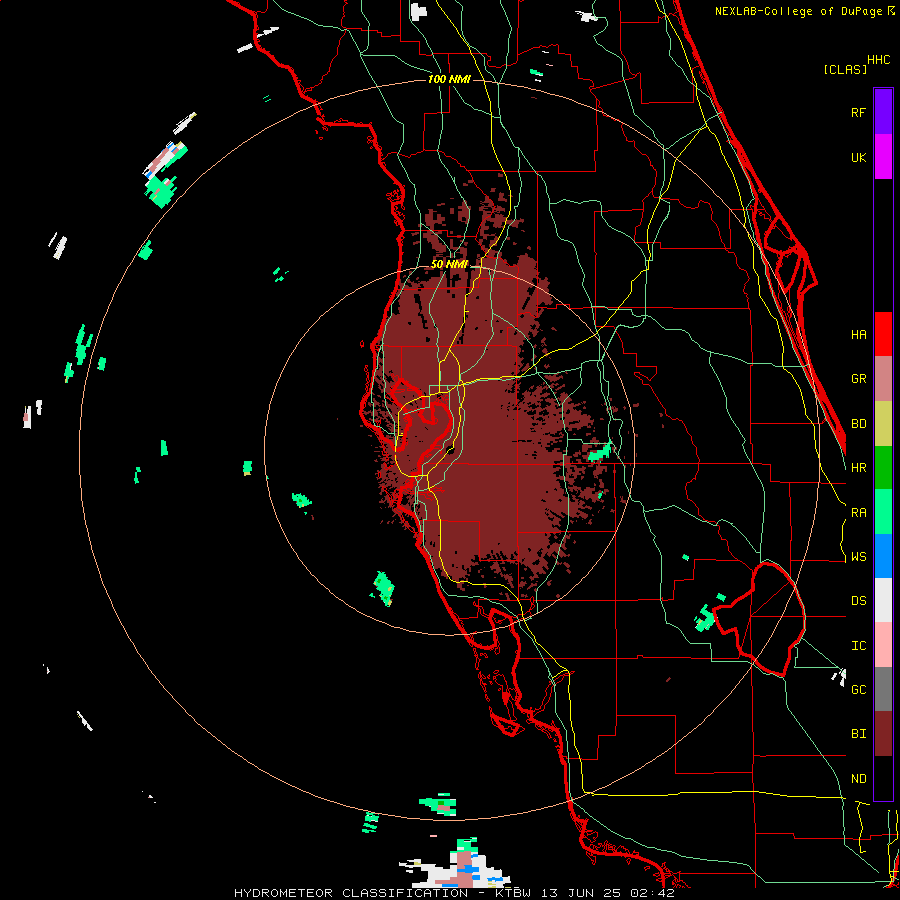This screenshot has height=900, width=900.
Task: Click the "DS" legend label
Action: pyautogui.click(x=858, y=601)
